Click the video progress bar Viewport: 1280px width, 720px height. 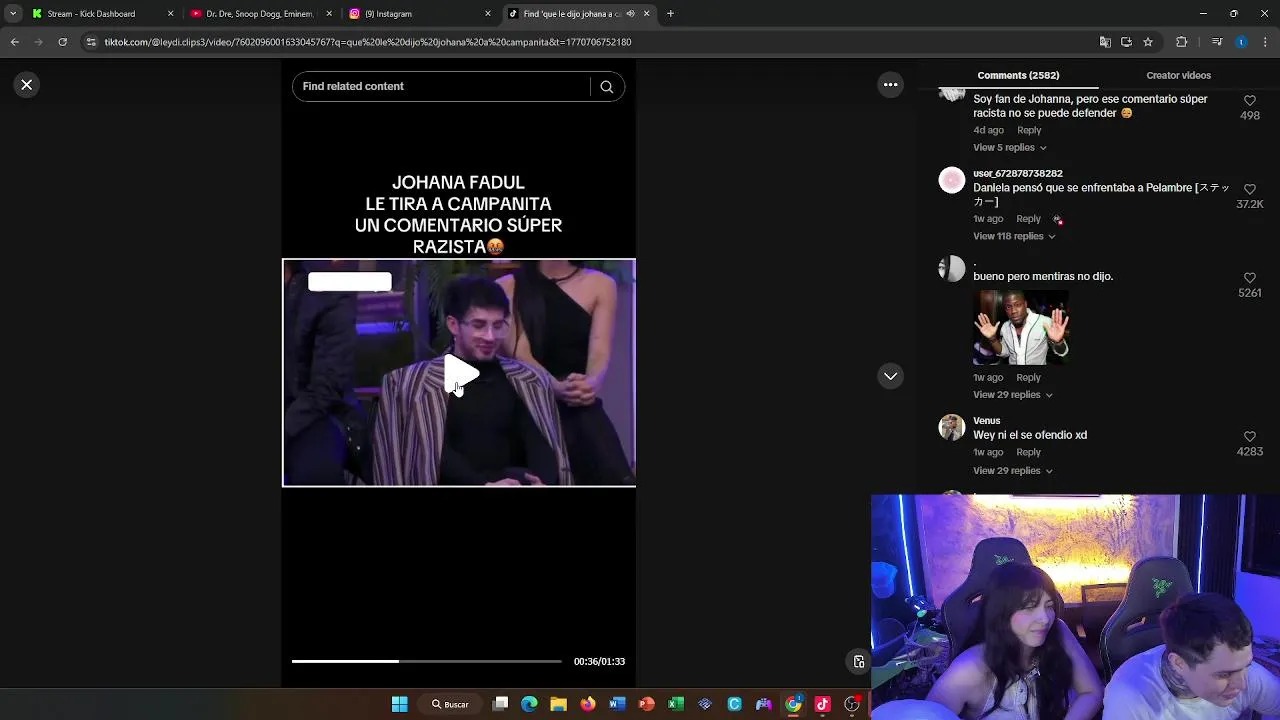coord(427,661)
